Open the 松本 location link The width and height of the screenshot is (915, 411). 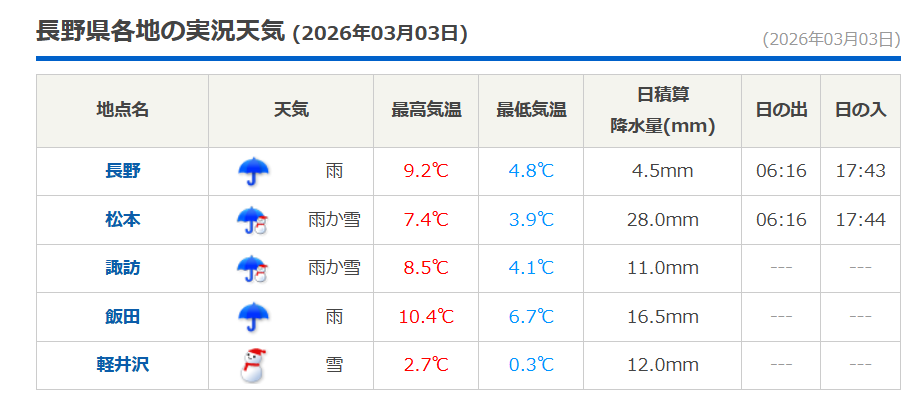coord(123,220)
